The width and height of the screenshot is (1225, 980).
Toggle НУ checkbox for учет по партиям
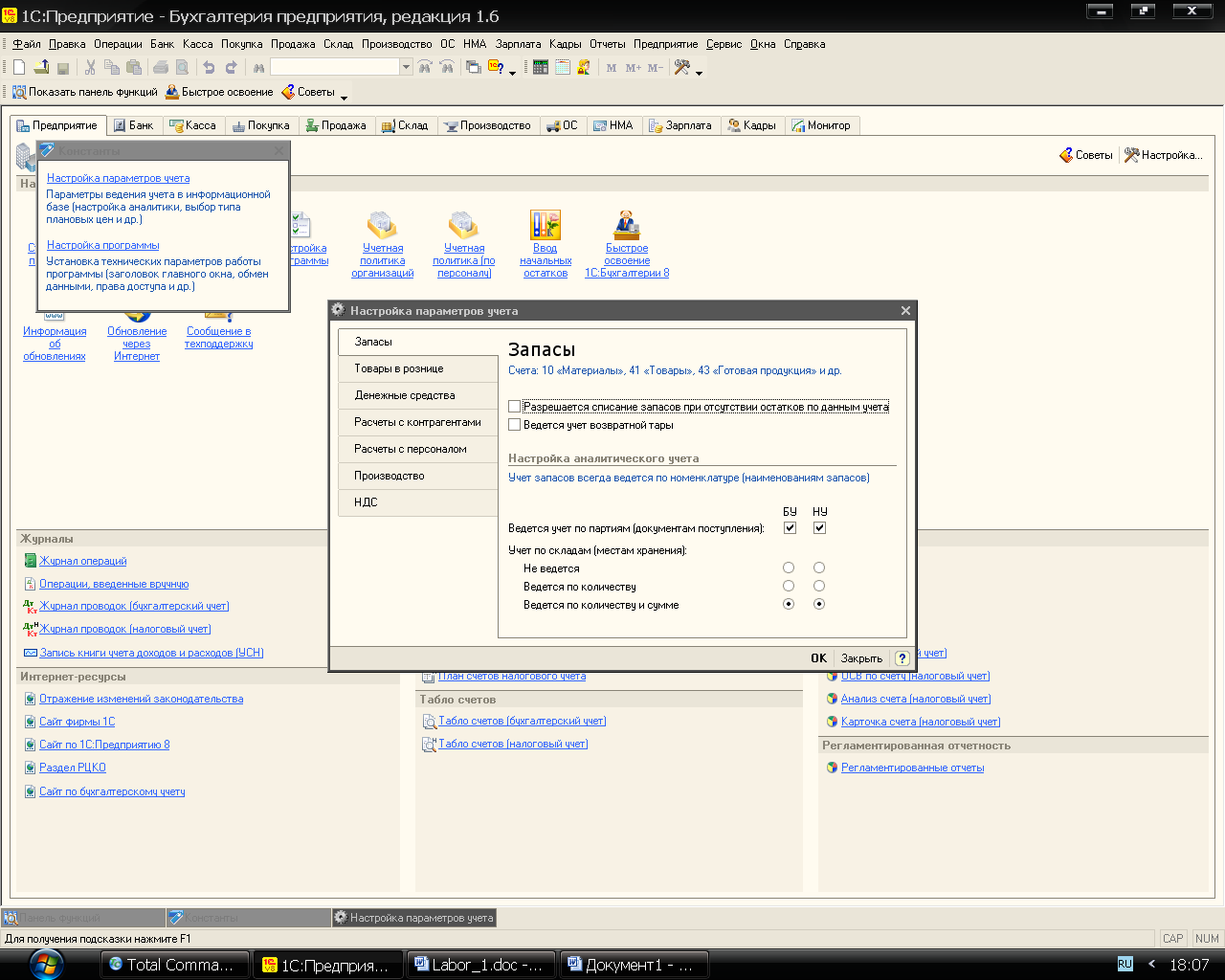tap(819, 528)
